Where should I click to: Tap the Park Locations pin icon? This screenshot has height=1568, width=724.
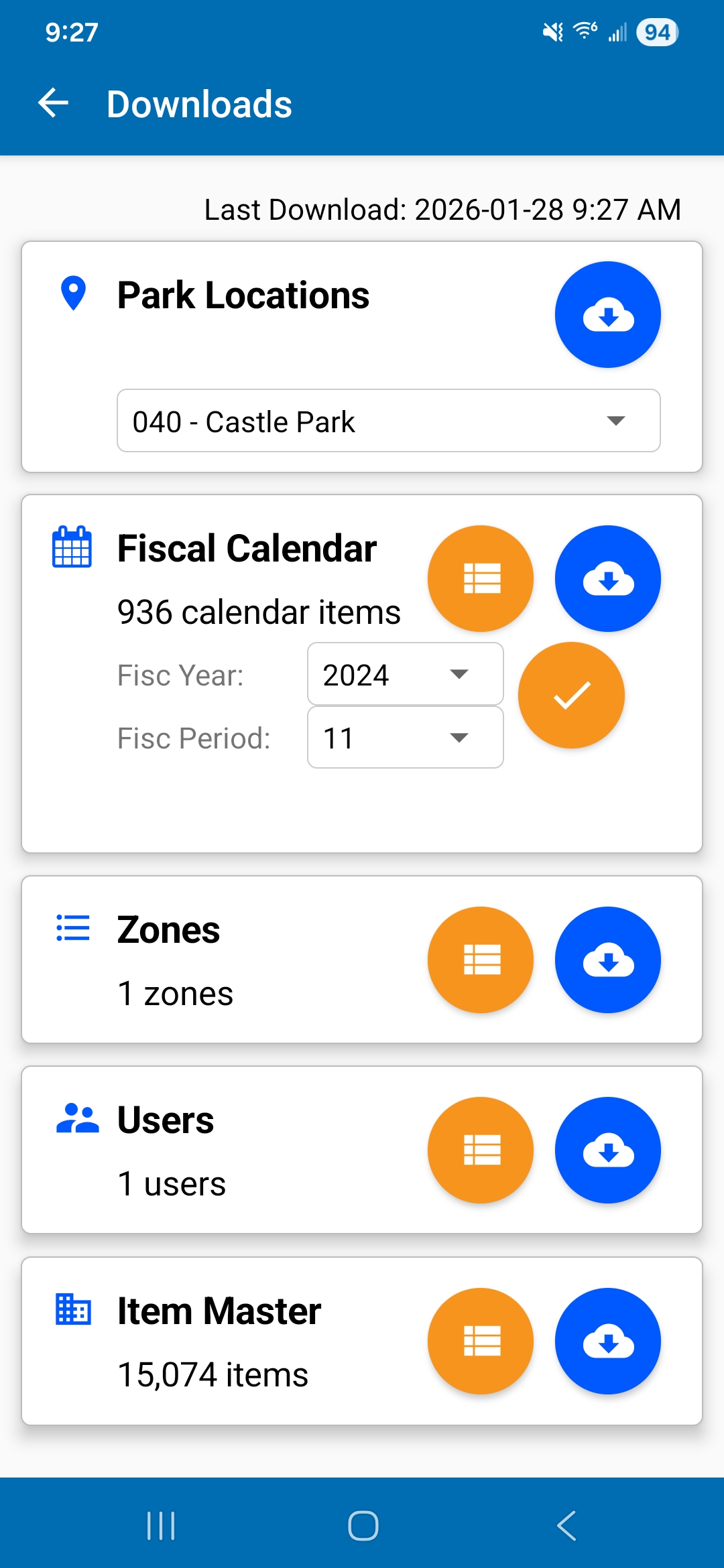73,293
